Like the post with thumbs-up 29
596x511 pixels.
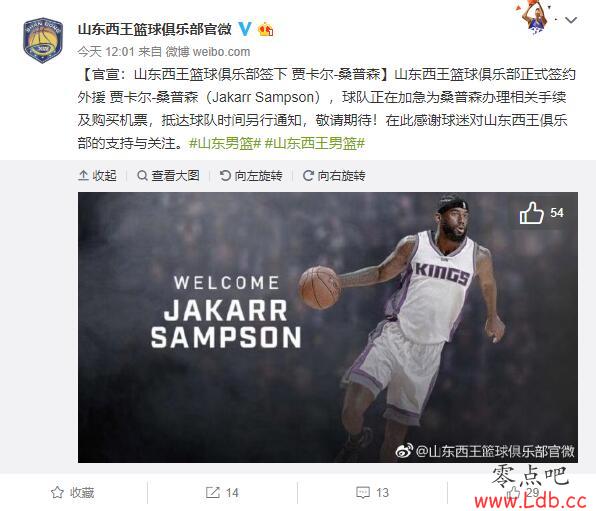[x=523, y=493]
